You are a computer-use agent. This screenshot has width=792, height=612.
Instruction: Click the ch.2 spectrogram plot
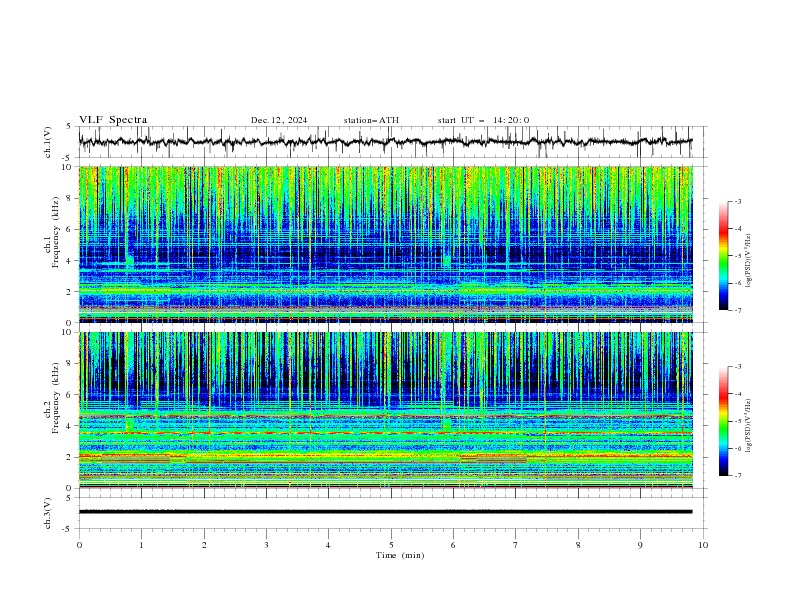pos(386,410)
